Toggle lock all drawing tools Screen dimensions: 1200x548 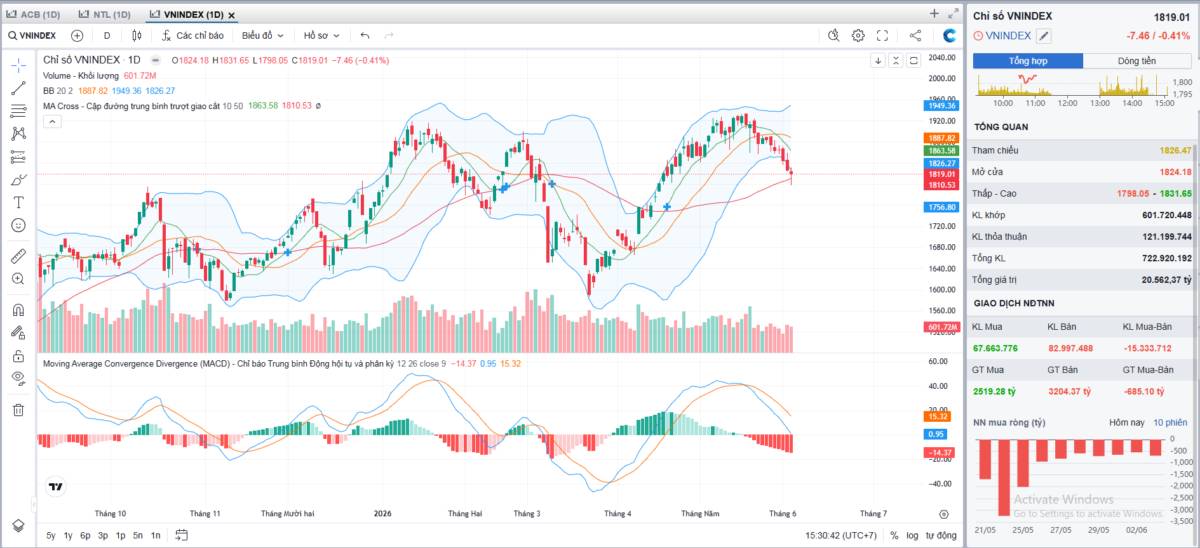click(x=18, y=355)
